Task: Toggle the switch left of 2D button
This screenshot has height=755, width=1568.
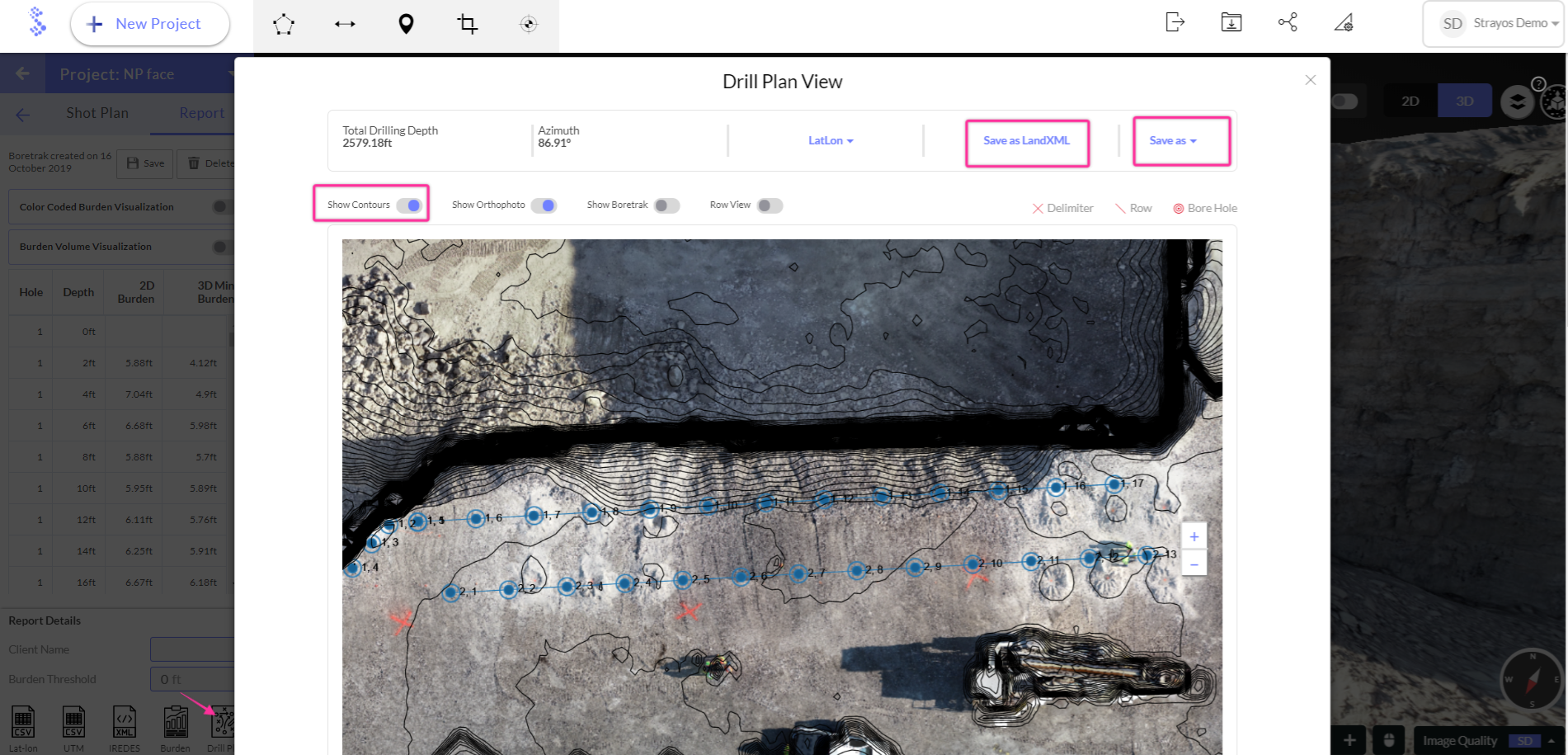Action: 1344,101
